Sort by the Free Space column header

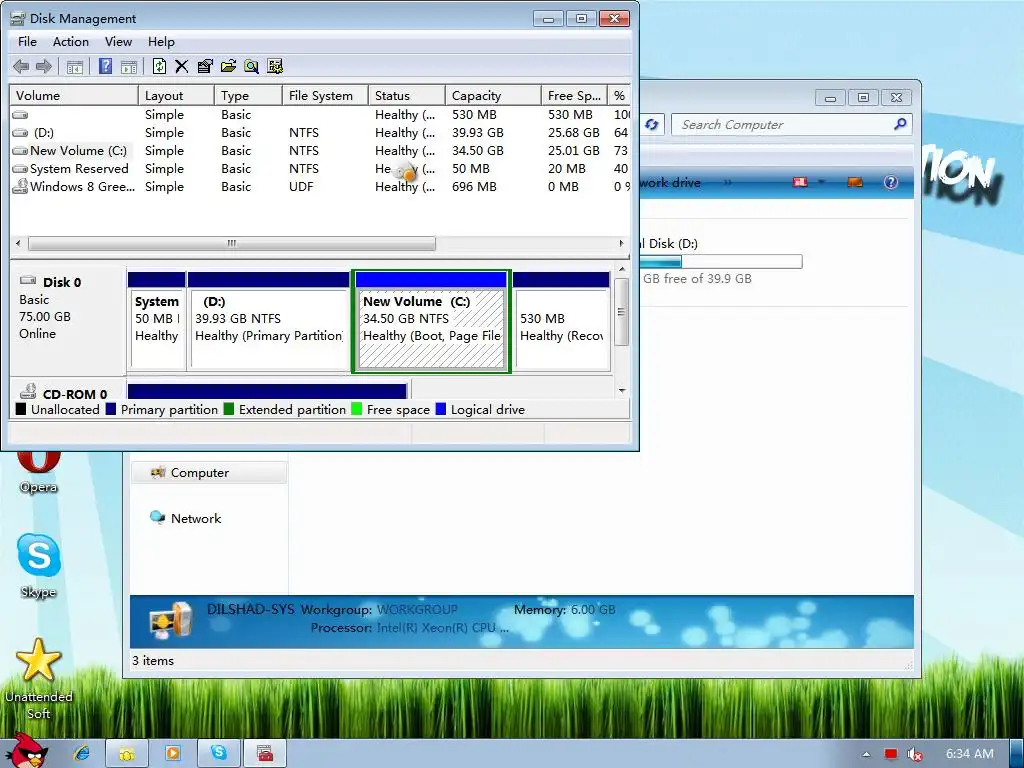tap(574, 95)
